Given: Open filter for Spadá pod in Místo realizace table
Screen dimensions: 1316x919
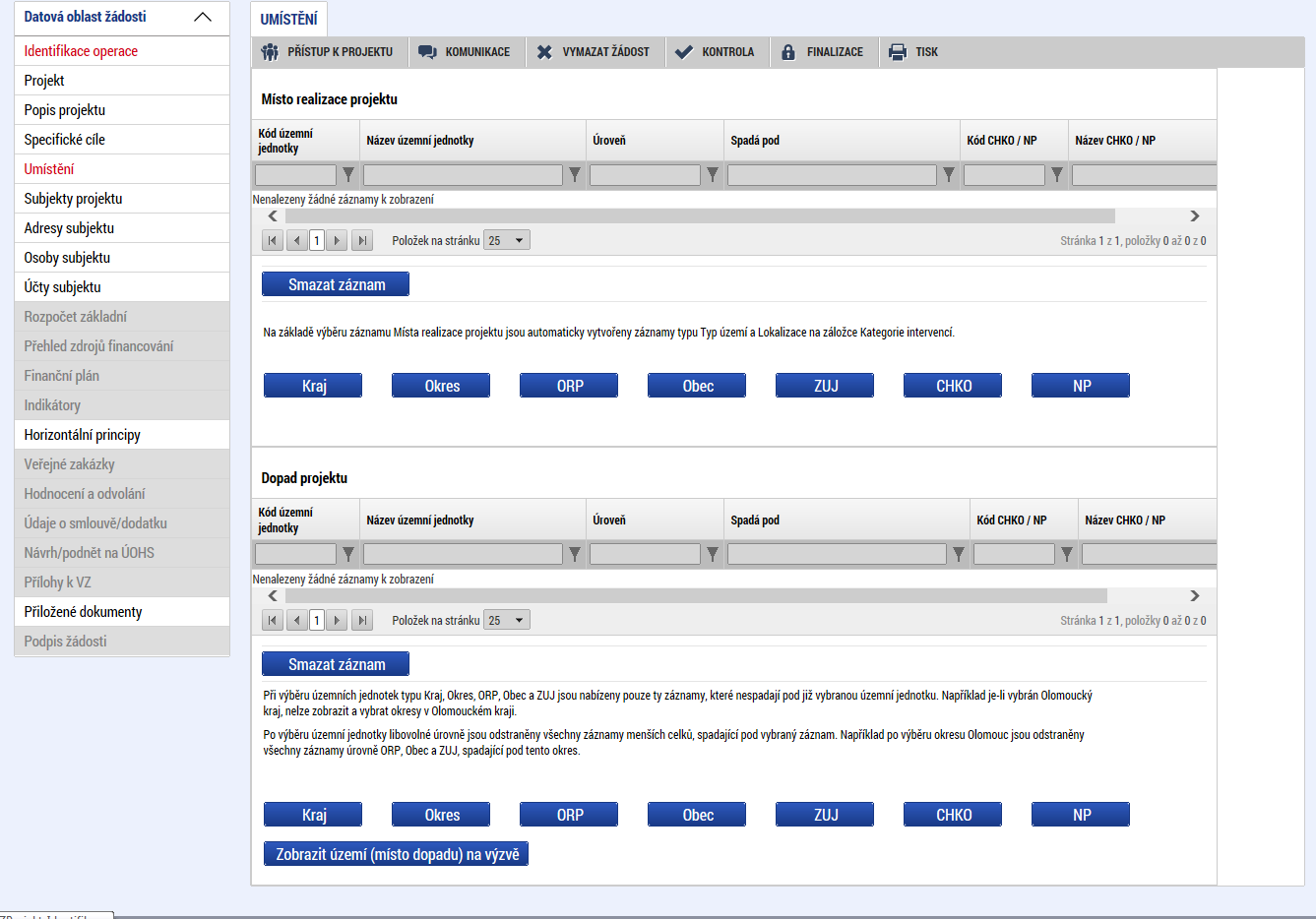Looking at the screenshot, I should (949, 175).
